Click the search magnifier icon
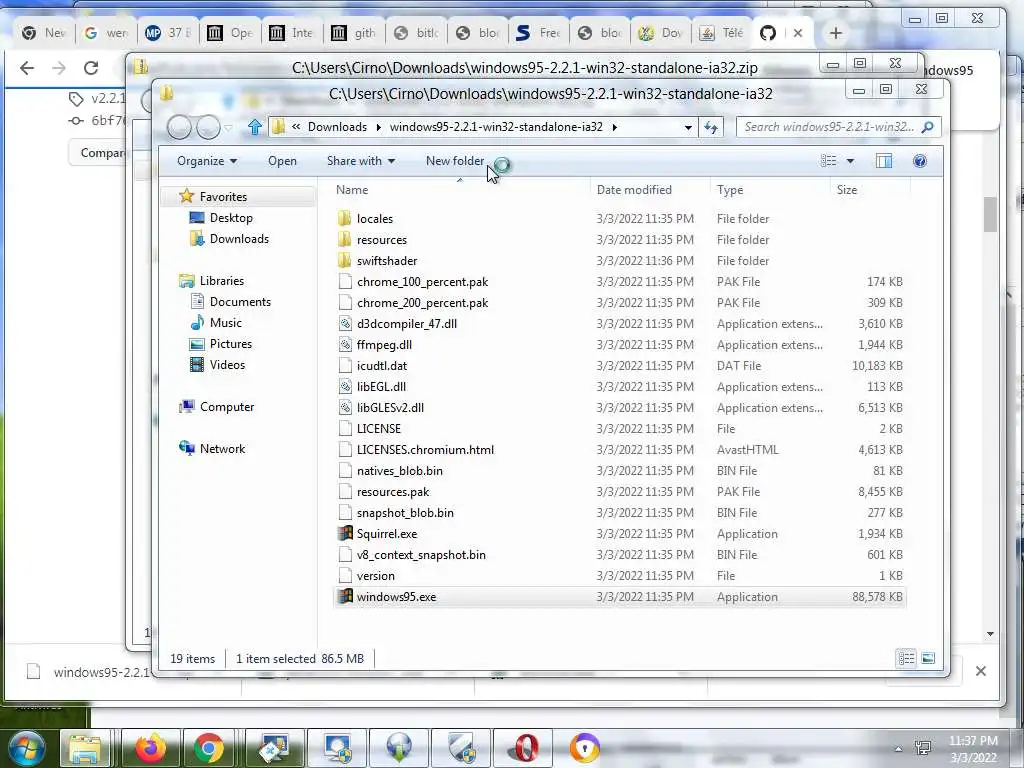 [x=927, y=127]
